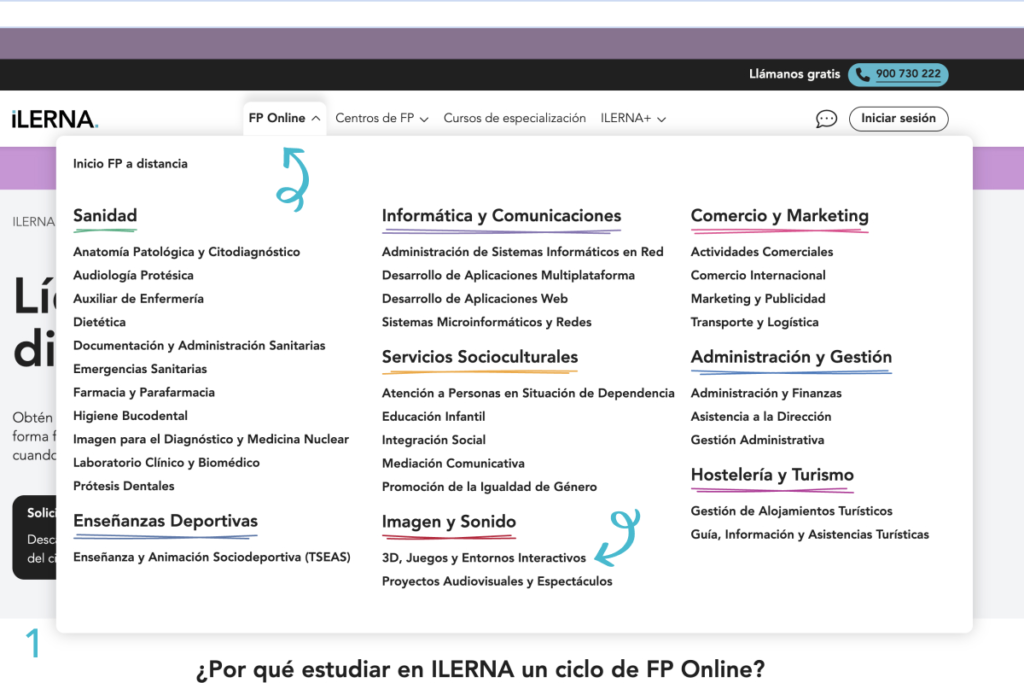Viewport: 1024px width, 683px height.
Task: Open Imagen para el Diagnóstico y Medicina Nuclear
Action: point(211,439)
